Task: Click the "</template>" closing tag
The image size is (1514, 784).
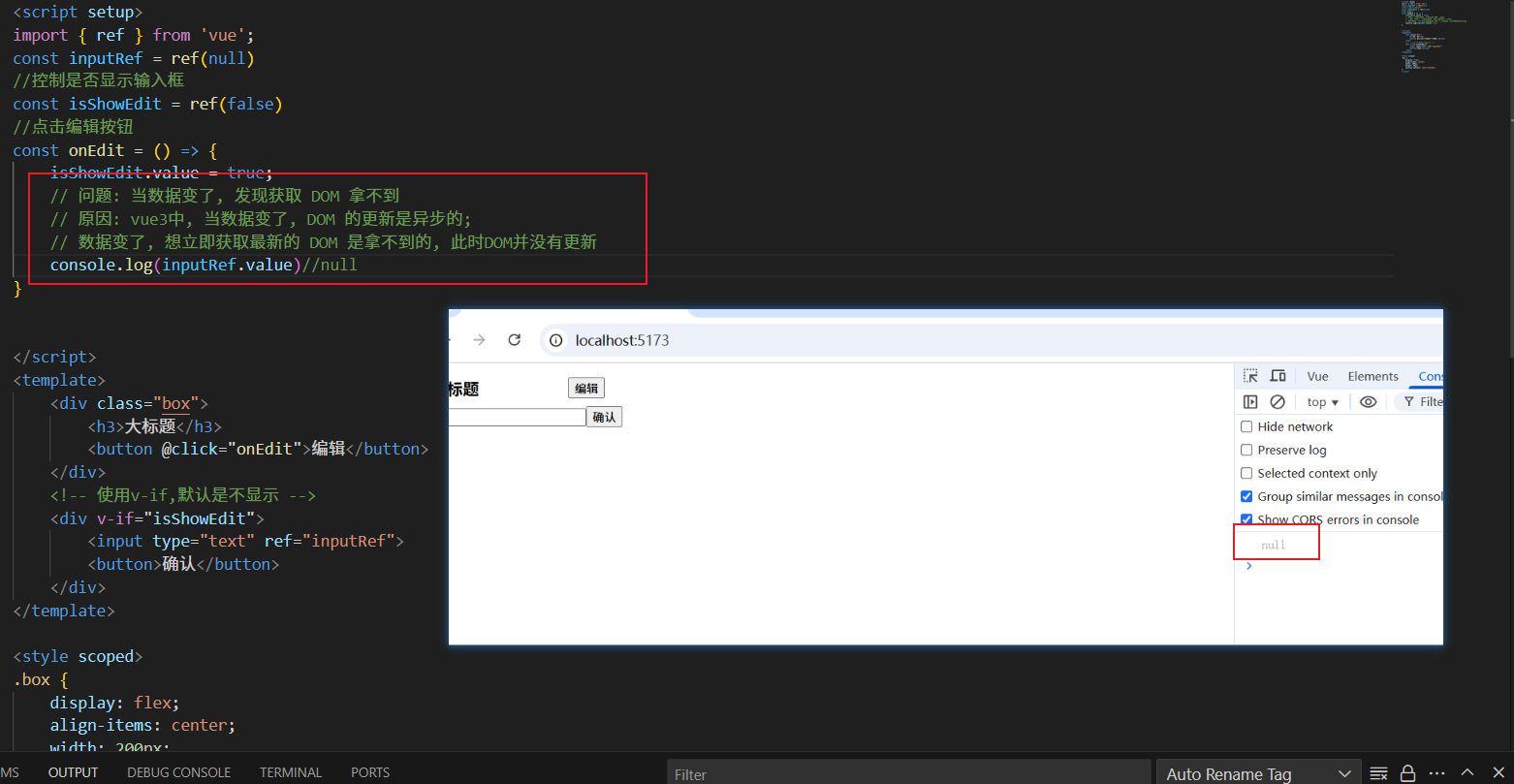Action: tap(64, 611)
